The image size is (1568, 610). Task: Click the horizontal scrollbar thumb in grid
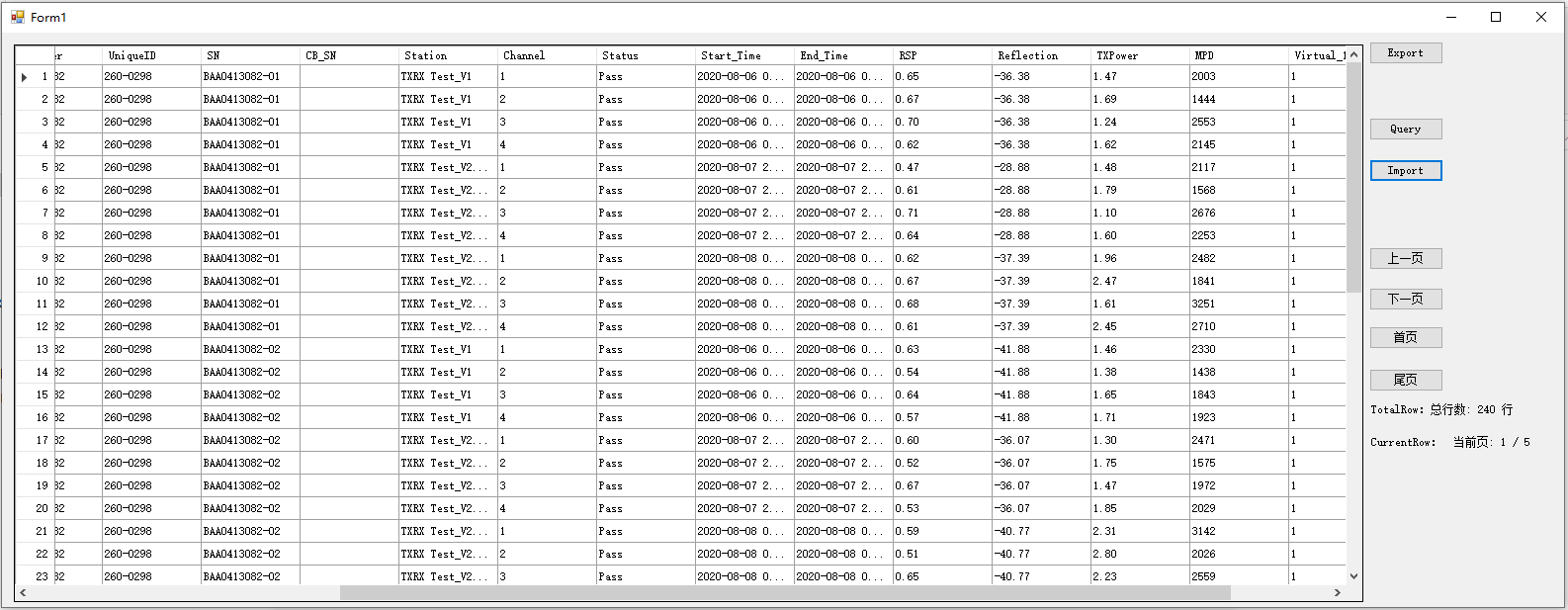tap(785, 592)
